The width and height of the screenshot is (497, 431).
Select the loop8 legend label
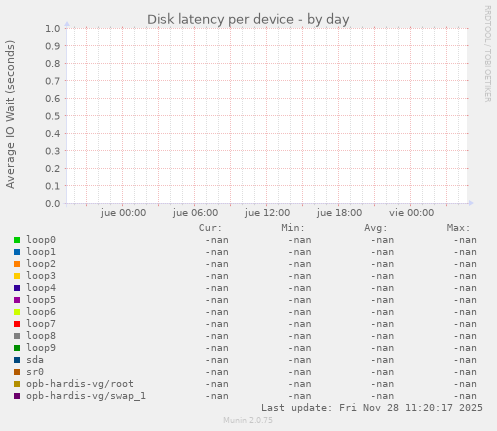tap(41, 336)
